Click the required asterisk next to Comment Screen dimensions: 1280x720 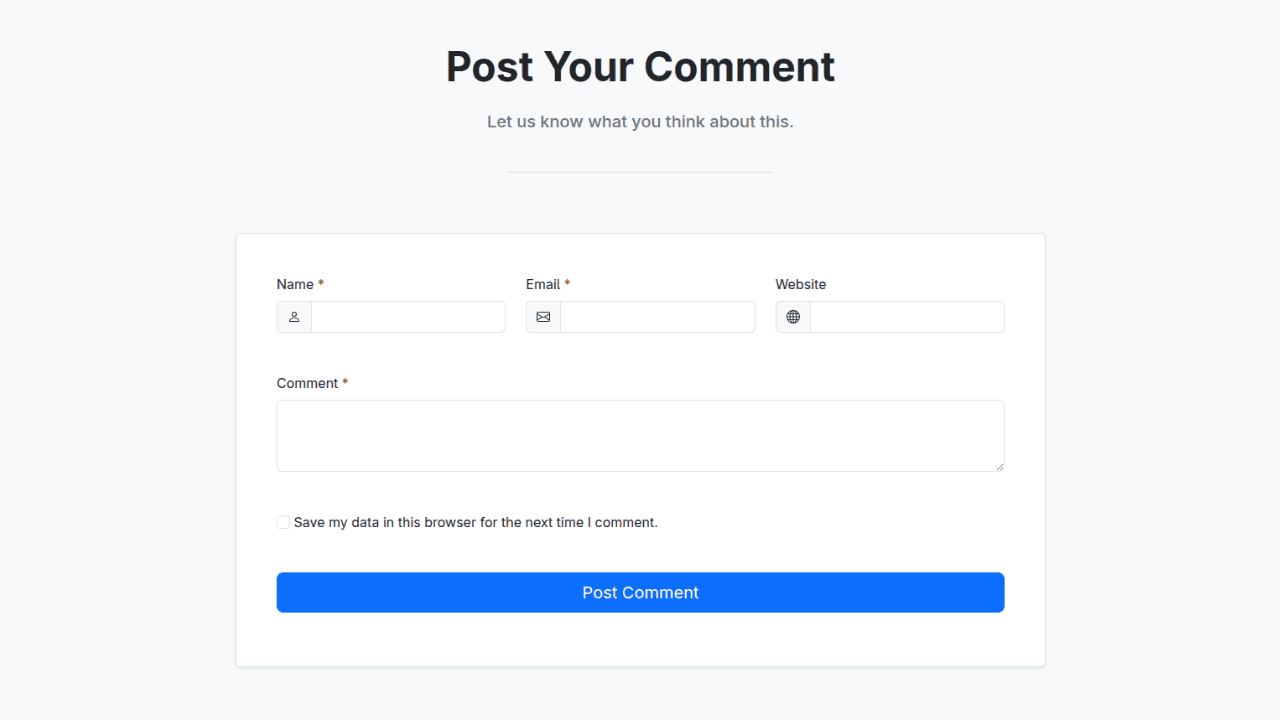345,382
